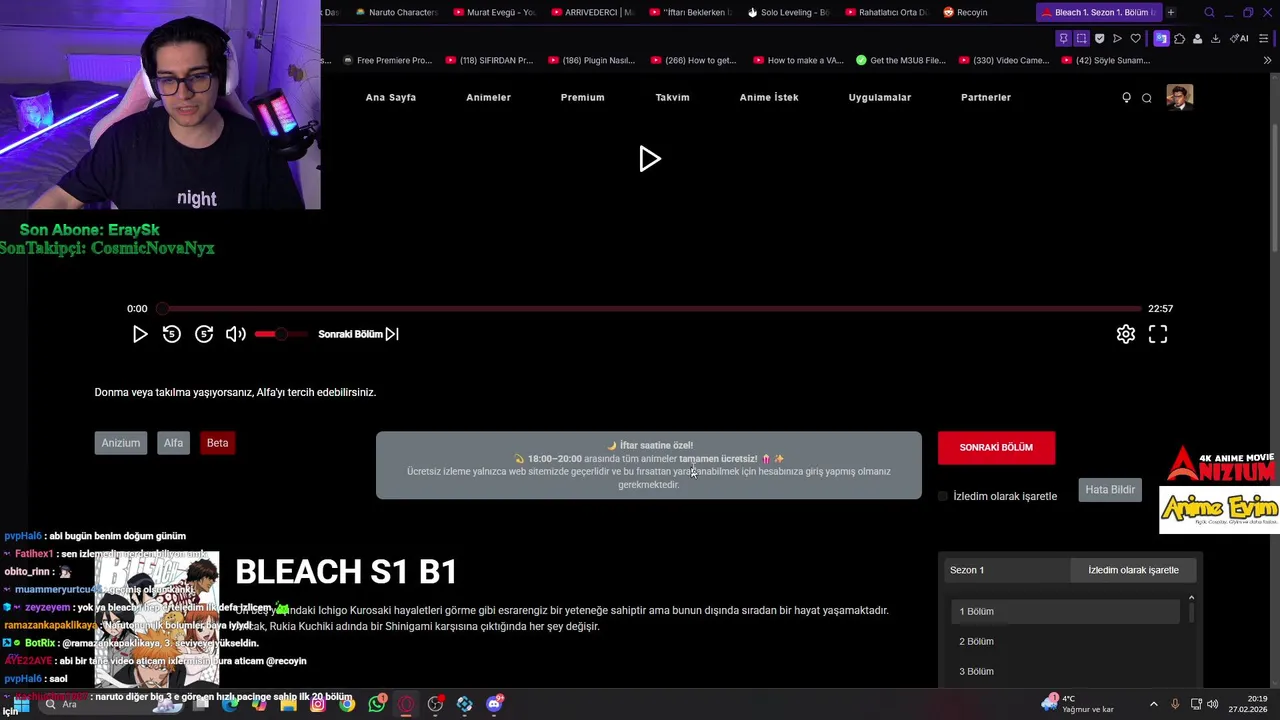The height and width of the screenshot is (720, 1280).
Task: Open the Get the M3U8 File bookmark
Action: coord(901,60)
